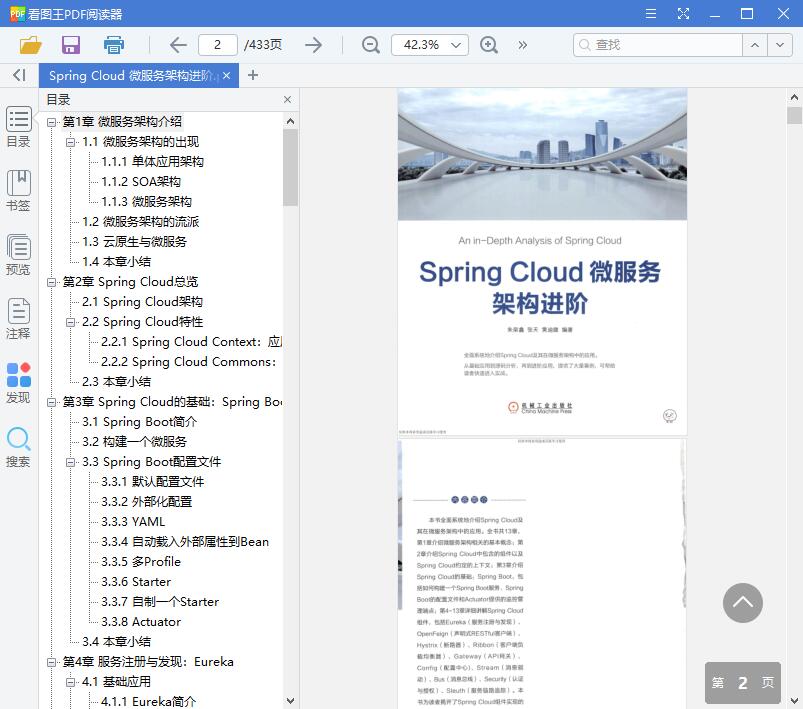The image size is (803, 709).
Task: Print the document with the printer icon
Action: tap(114, 45)
